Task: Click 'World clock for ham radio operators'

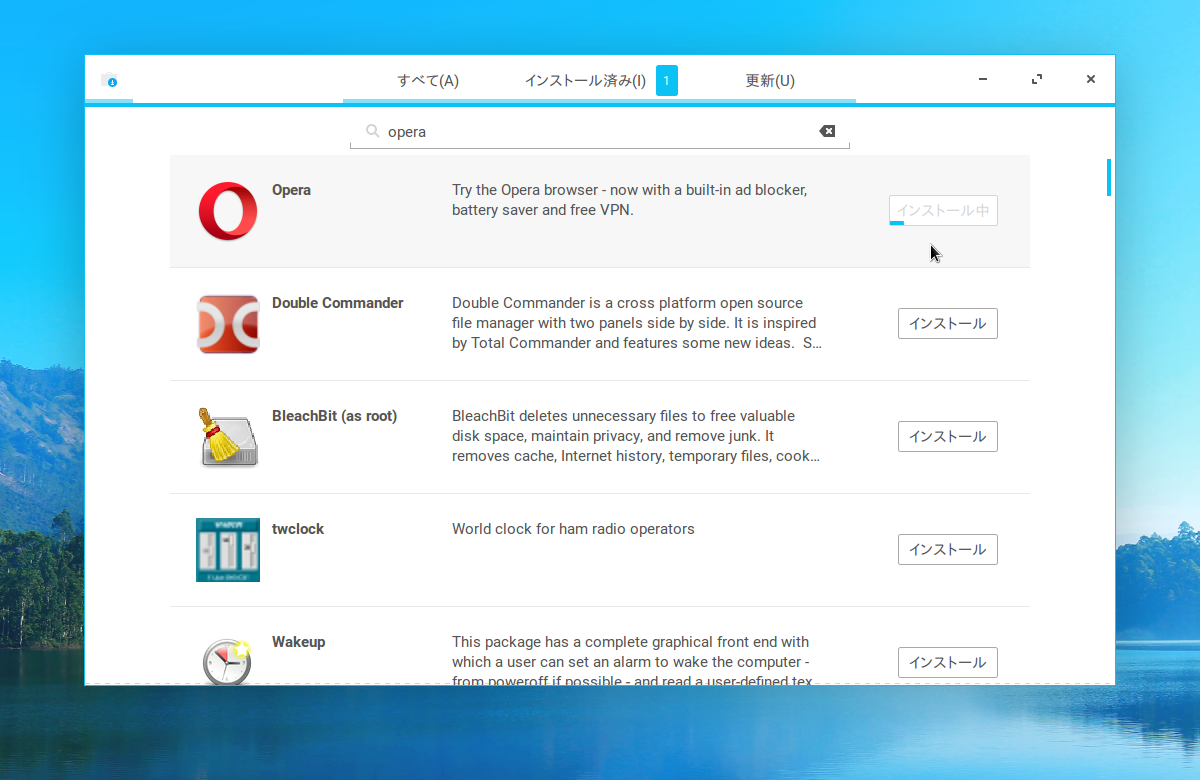Action: (x=573, y=529)
